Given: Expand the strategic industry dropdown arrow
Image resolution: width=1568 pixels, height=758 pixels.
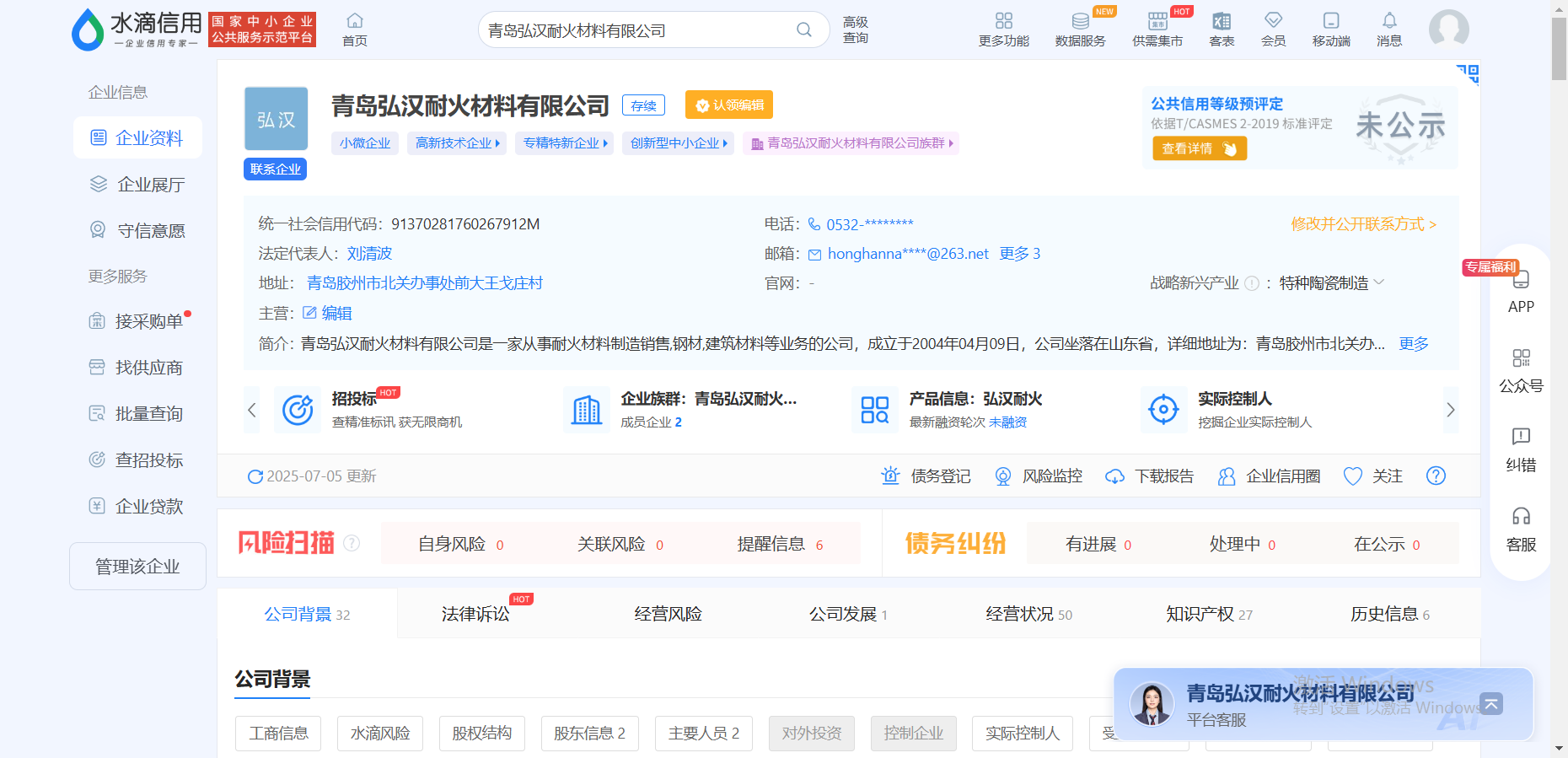Looking at the screenshot, I should tap(1379, 282).
